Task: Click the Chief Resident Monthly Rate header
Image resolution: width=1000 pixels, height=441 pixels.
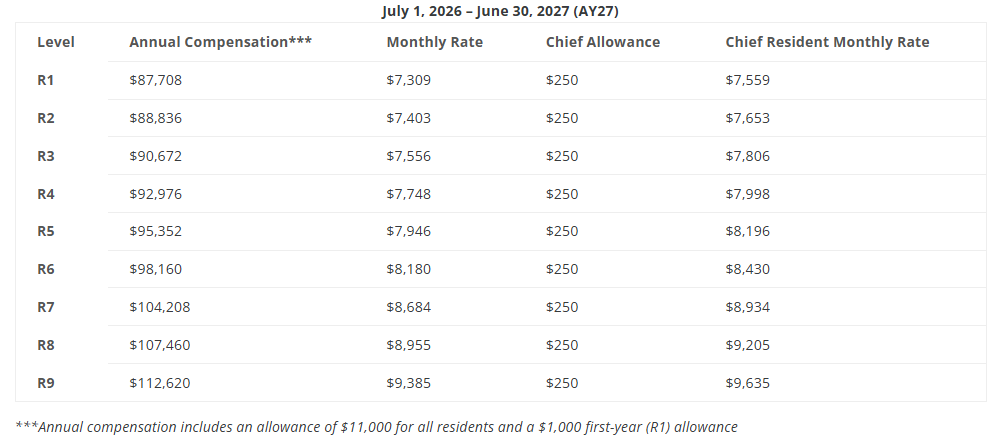Action: pyautogui.click(x=827, y=42)
